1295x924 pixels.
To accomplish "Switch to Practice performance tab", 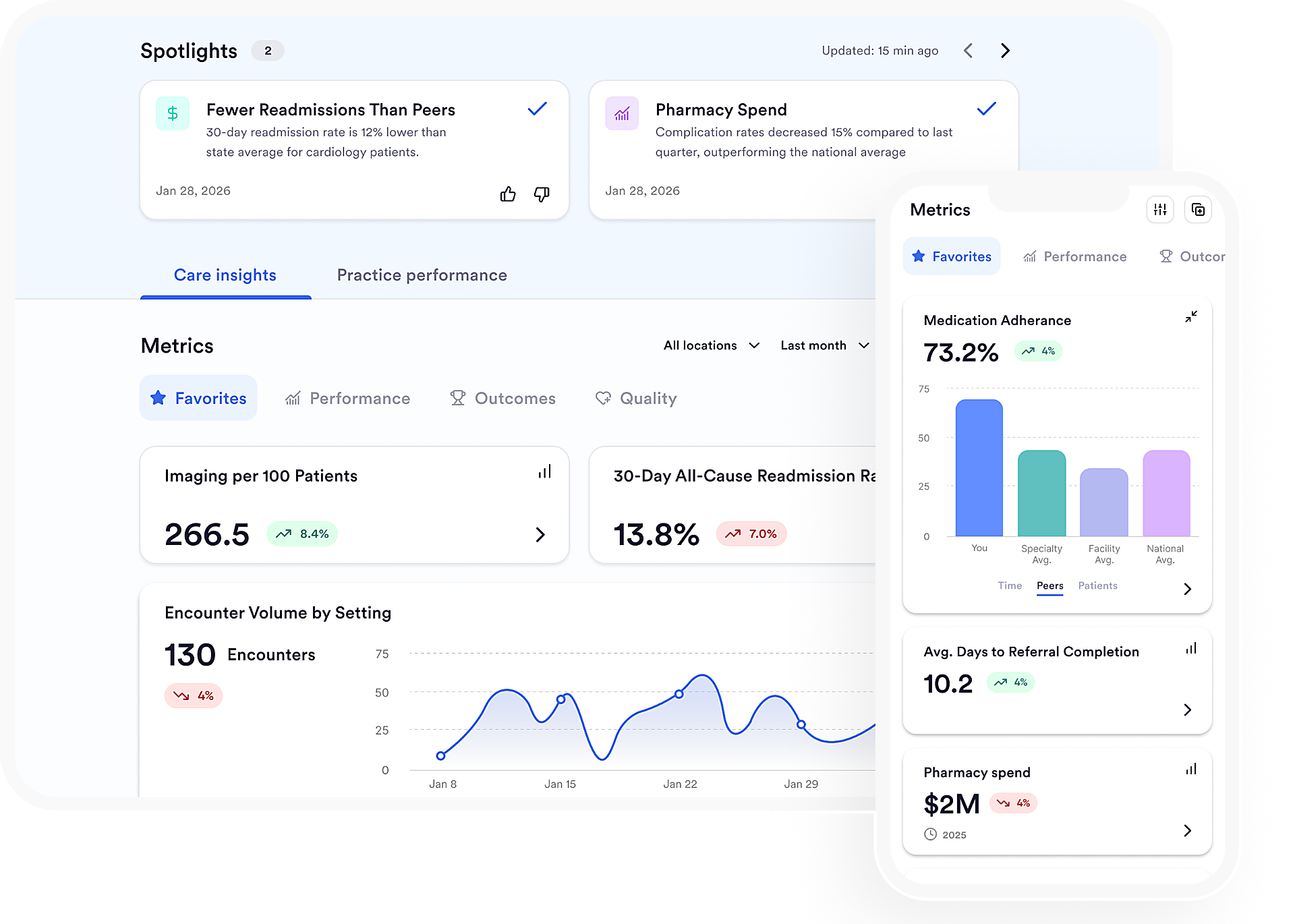I will pos(422,275).
